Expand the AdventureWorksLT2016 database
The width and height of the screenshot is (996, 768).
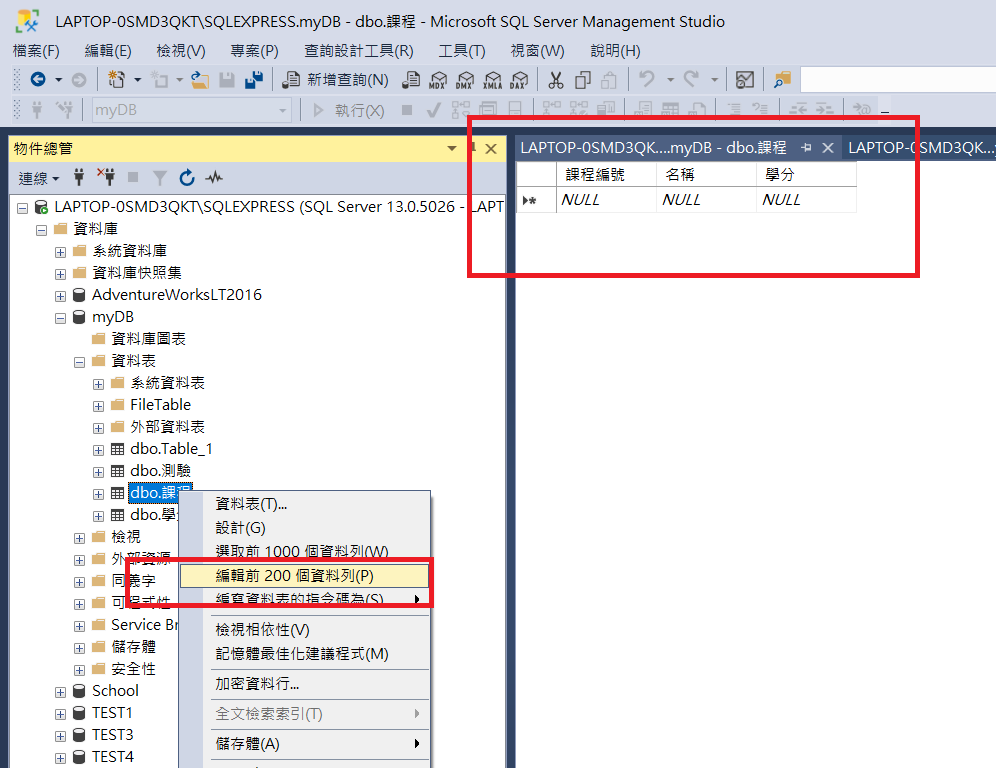60,297
